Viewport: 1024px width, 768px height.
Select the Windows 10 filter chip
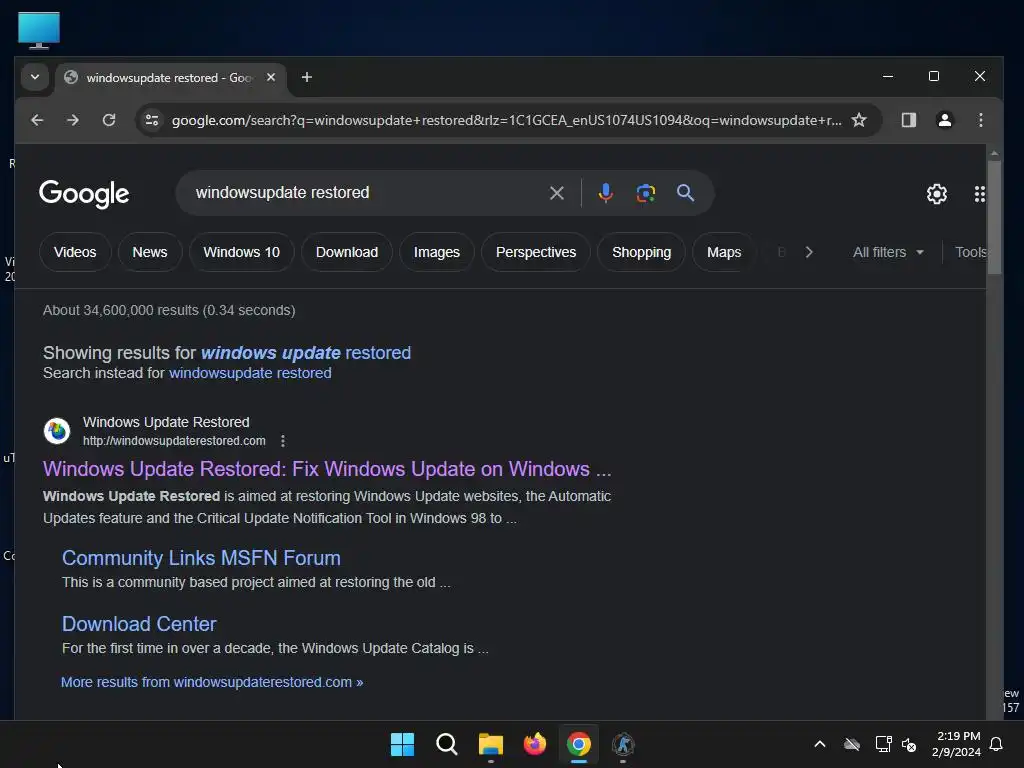[x=242, y=252]
